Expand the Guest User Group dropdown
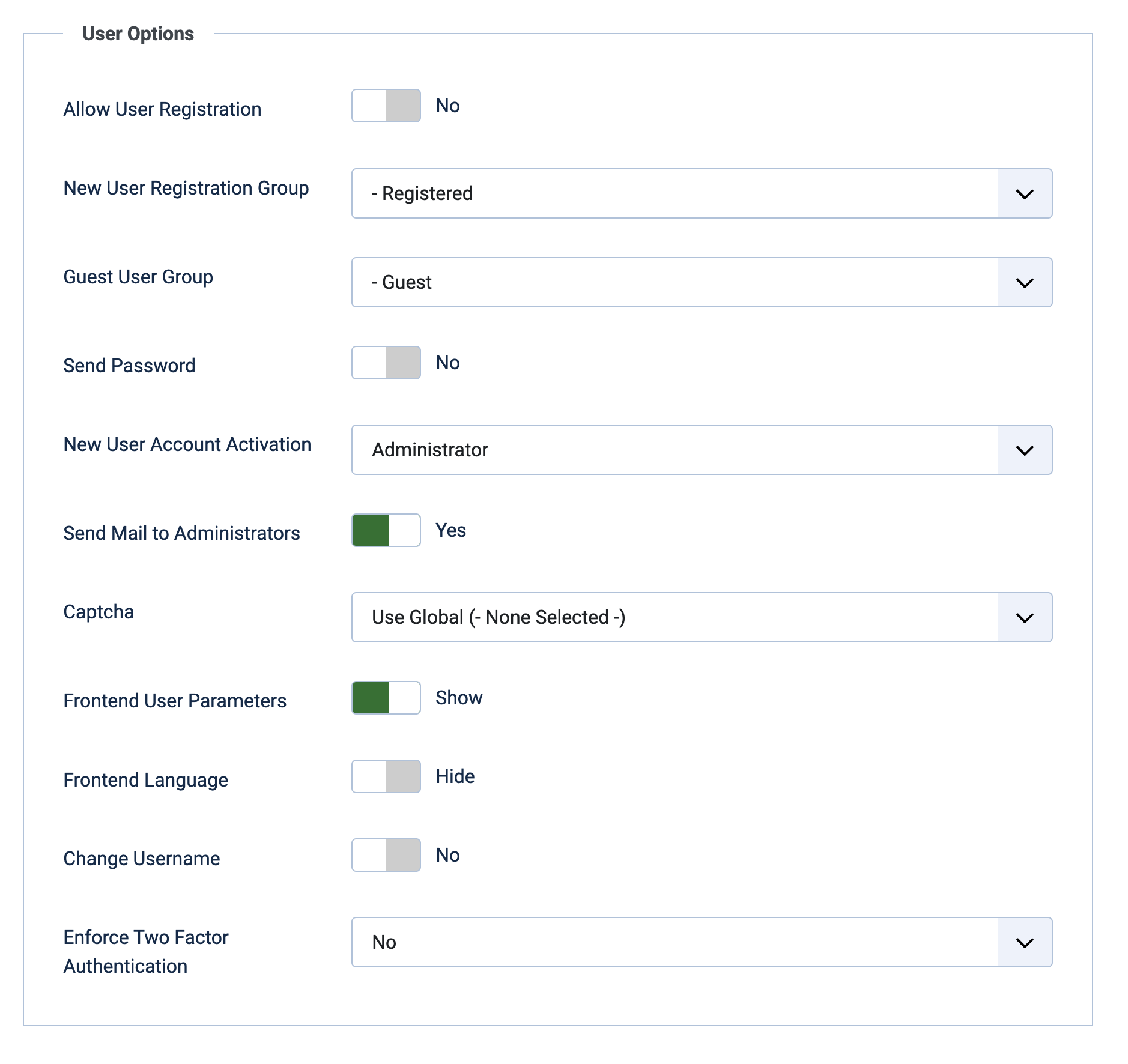The height and width of the screenshot is (1064, 1128). [x=674, y=282]
